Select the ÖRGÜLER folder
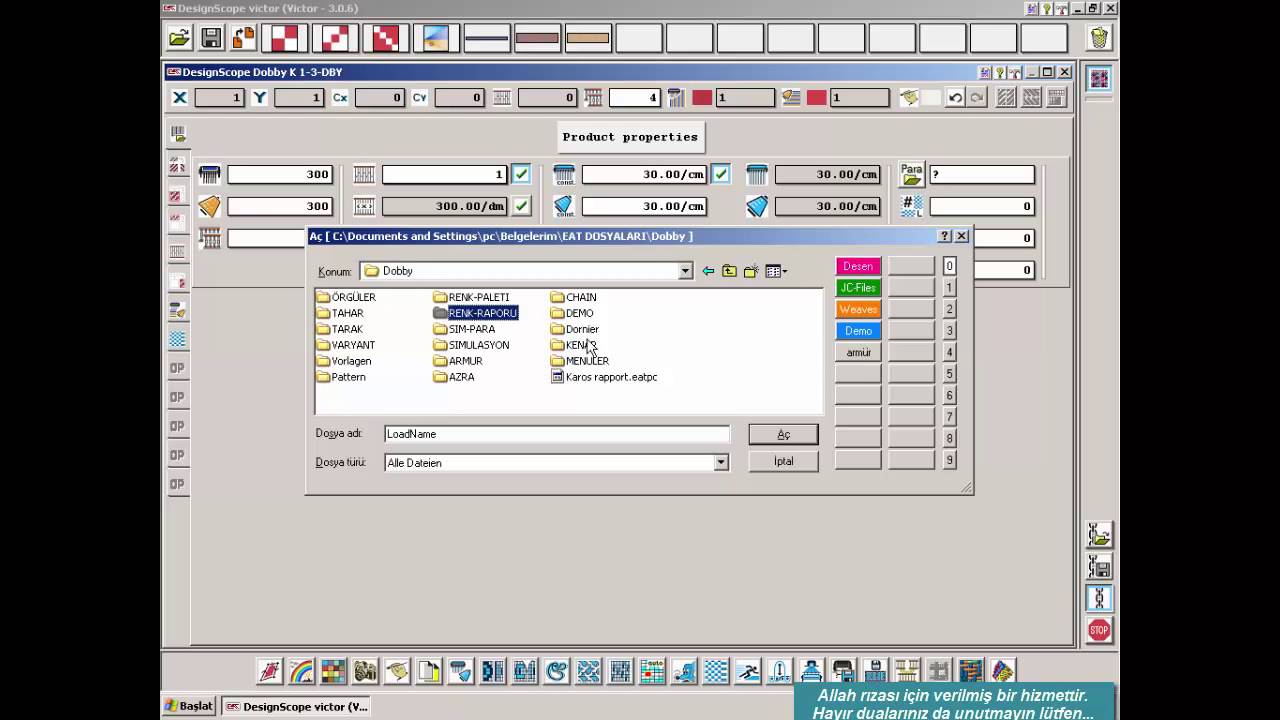The width and height of the screenshot is (1280, 720). [346, 297]
